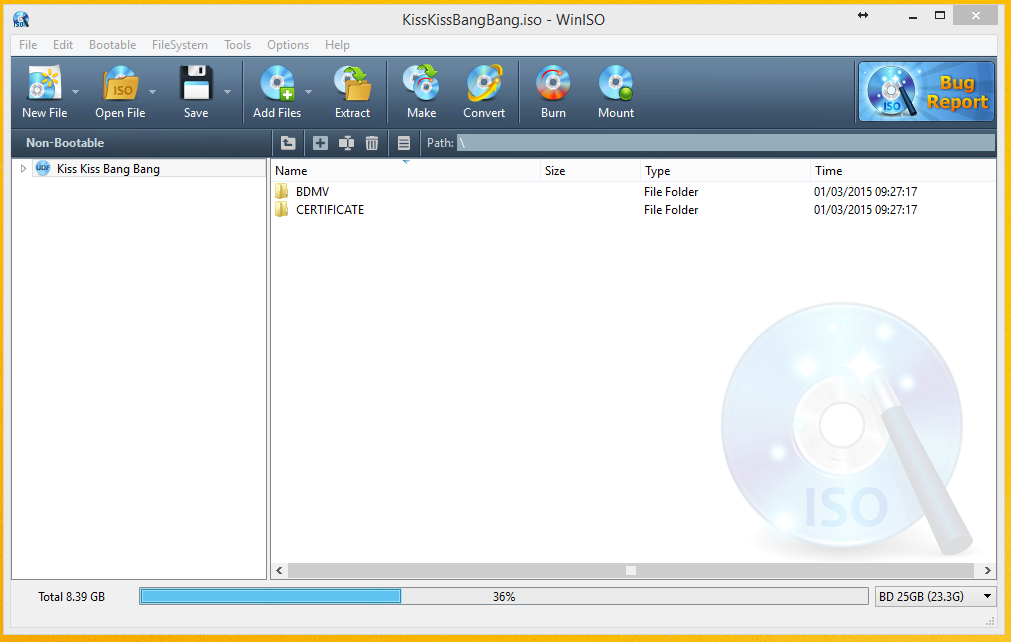The width and height of the screenshot is (1011, 642).
Task: Click File Folder type of CERTIFICATE row
Action: pos(671,209)
